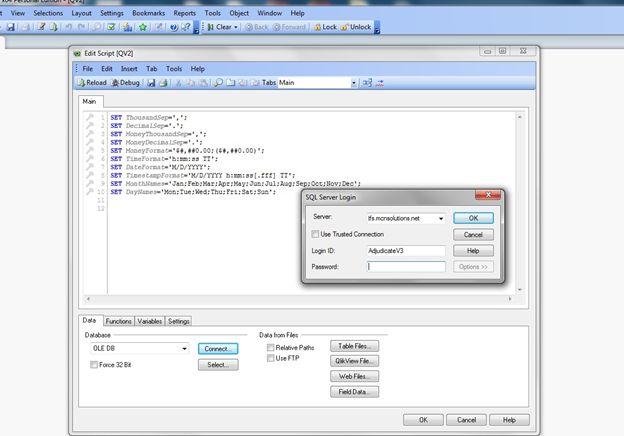624x436 pixels.
Task: Enable the Use Trusted Connection checkbox
Action: pyautogui.click(x=314, y=233)
